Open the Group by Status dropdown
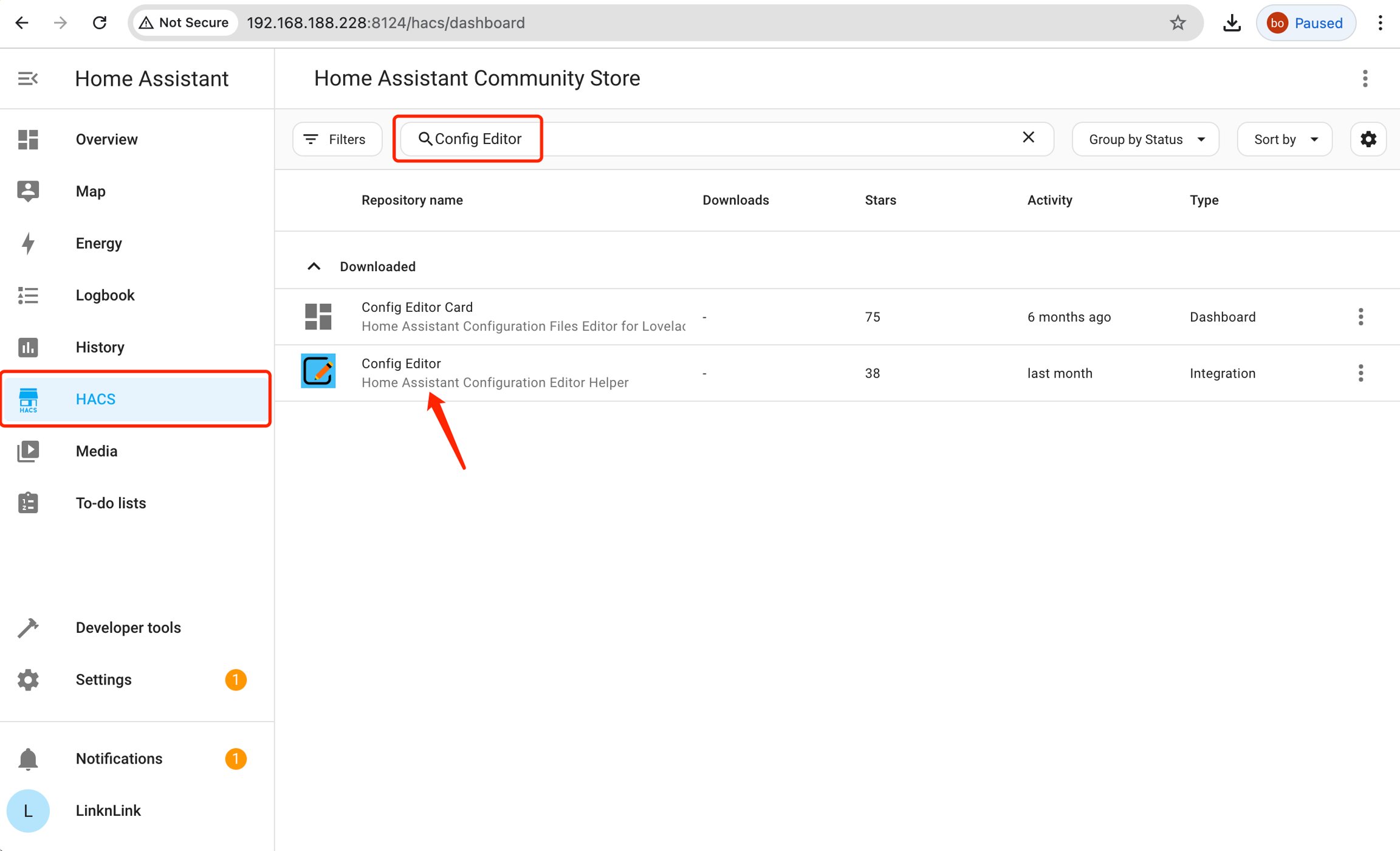1400x851 pixels. tap(1145, 139)
